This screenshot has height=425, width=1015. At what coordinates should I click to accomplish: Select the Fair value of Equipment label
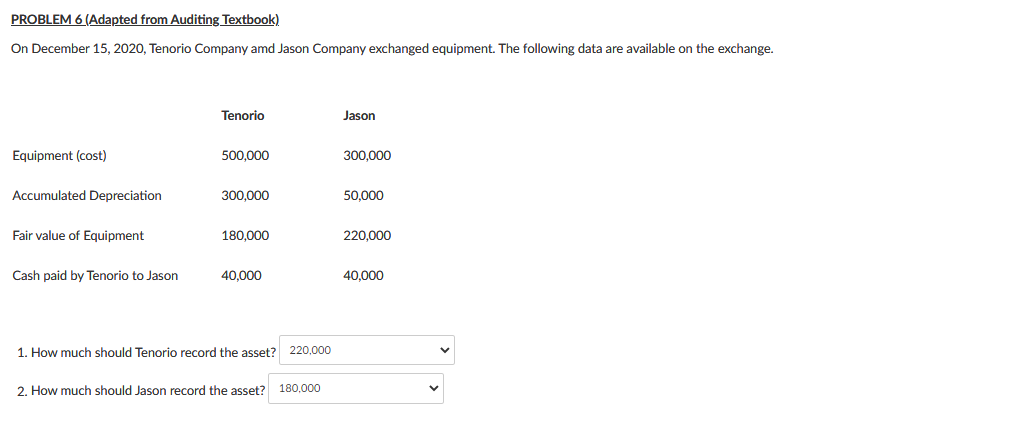(x=78, y=236)
